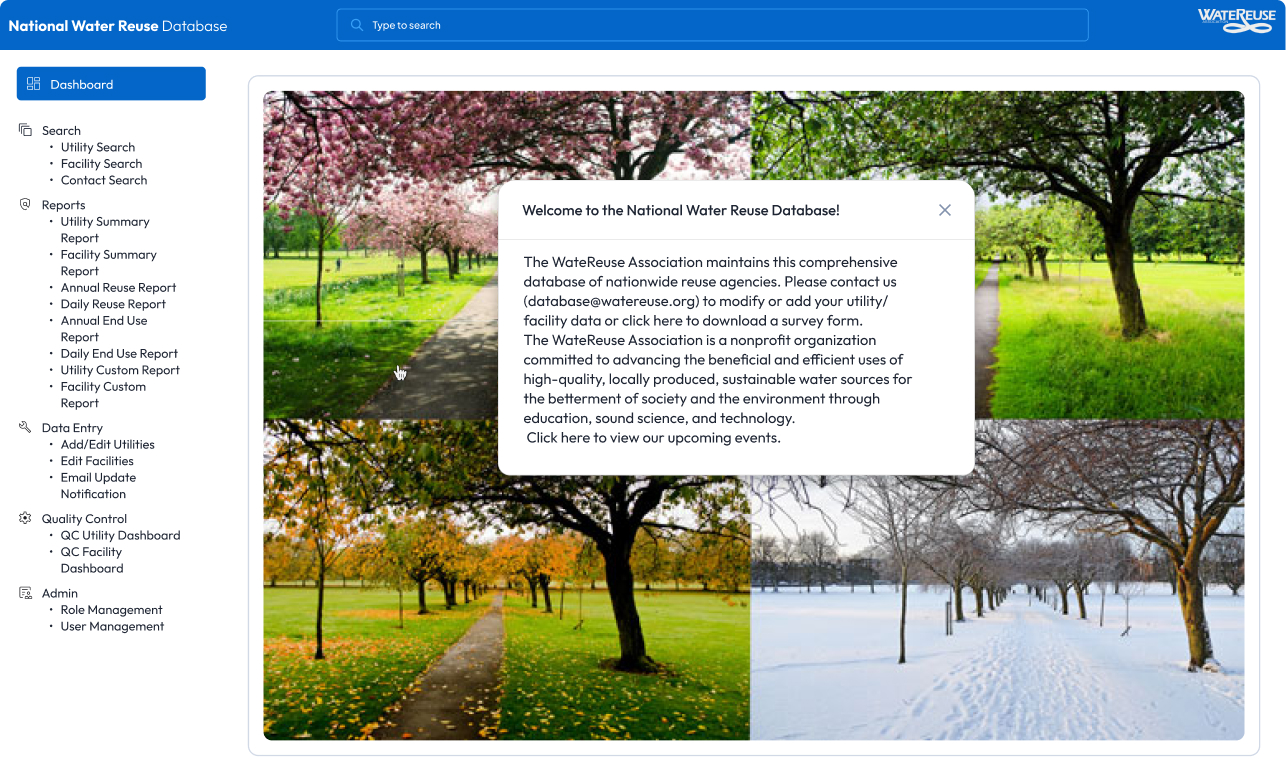
Task: Click the Admin section icon
Action: pyautogui.click(x=25, y=593)
